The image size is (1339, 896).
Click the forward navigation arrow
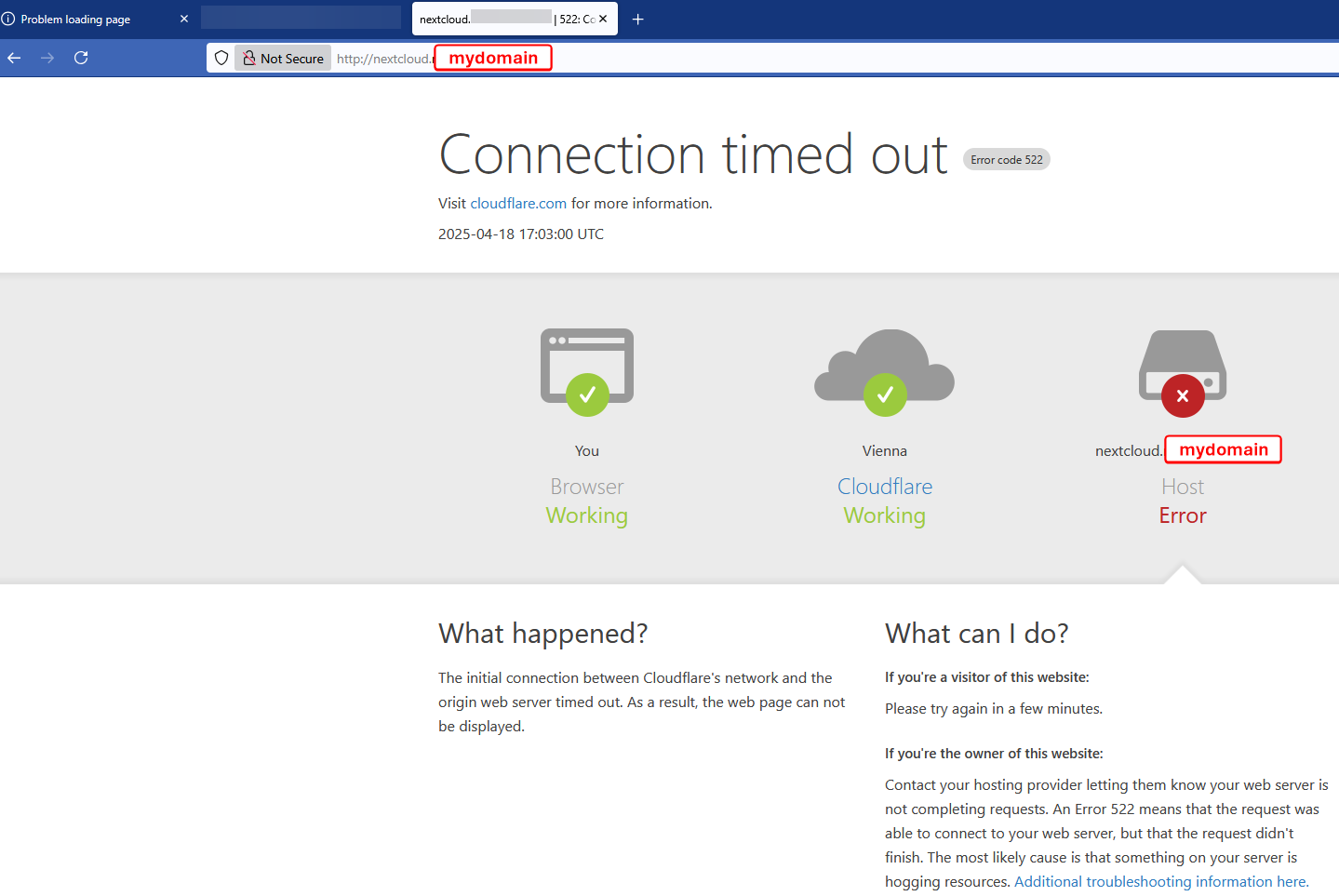click(x=47, y=58)
